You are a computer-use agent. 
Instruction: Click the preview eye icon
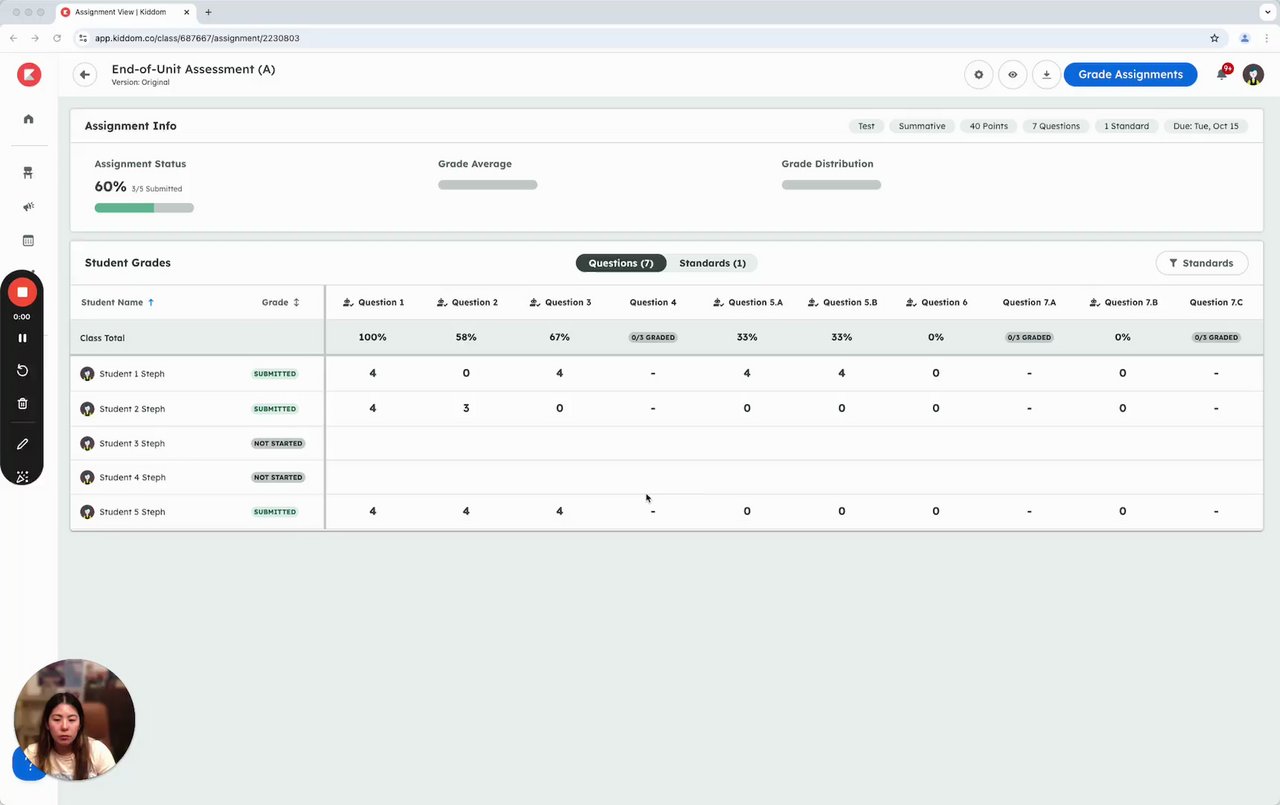(1013, 74)
